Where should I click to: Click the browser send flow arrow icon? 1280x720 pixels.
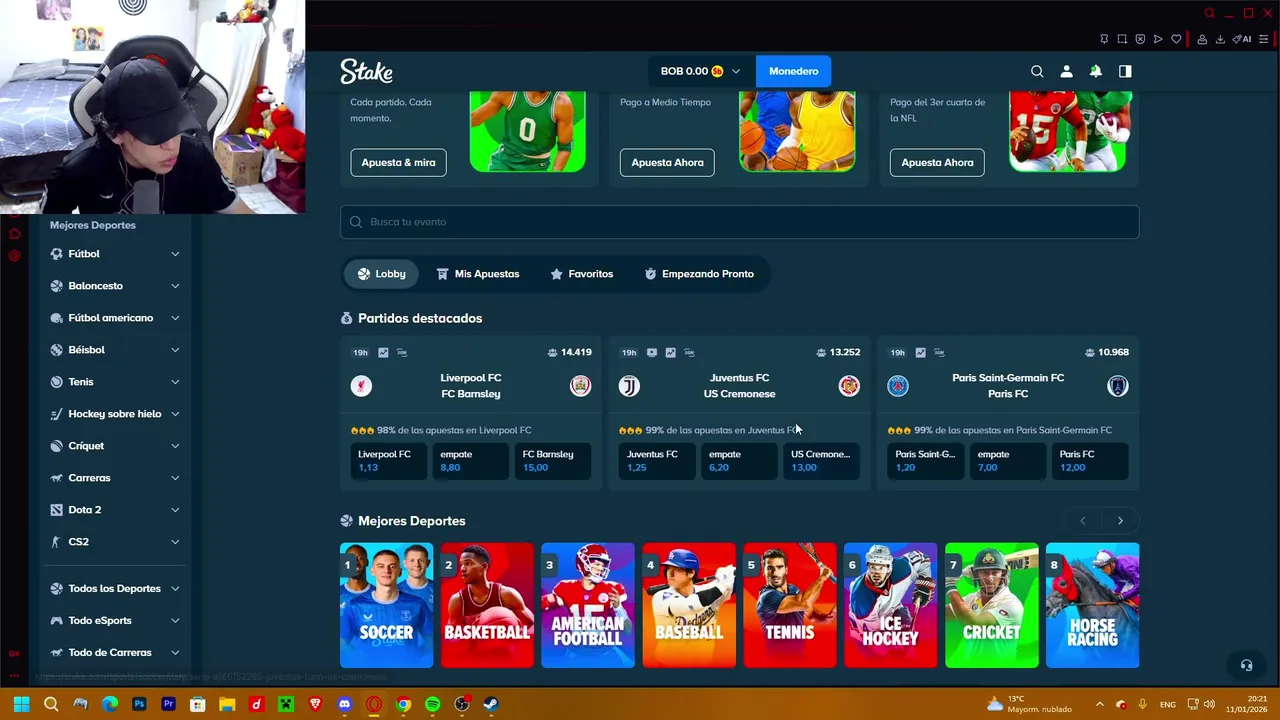pyautogui.click(x=1158, y=39)
